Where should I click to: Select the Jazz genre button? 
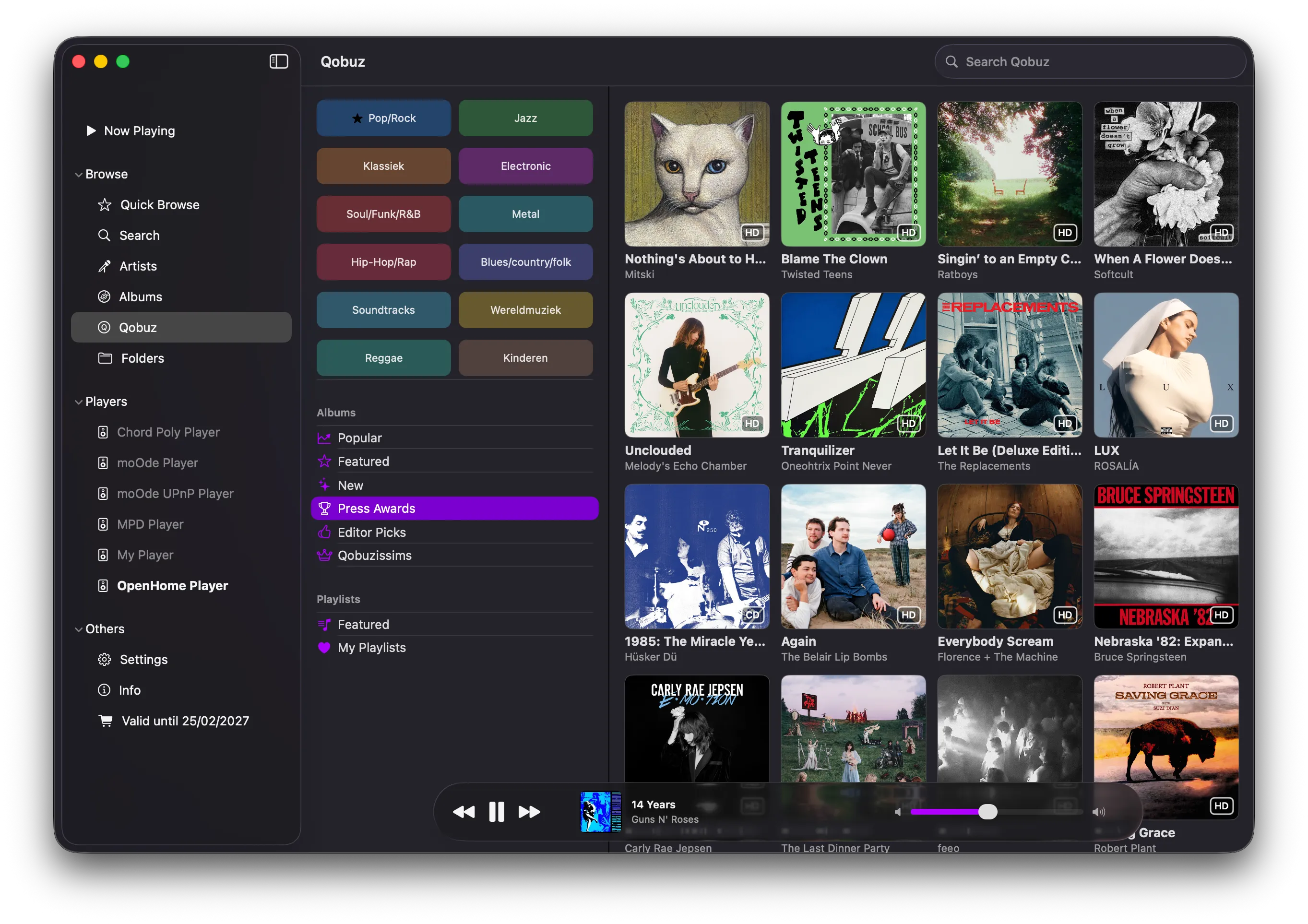coord(525,118)
